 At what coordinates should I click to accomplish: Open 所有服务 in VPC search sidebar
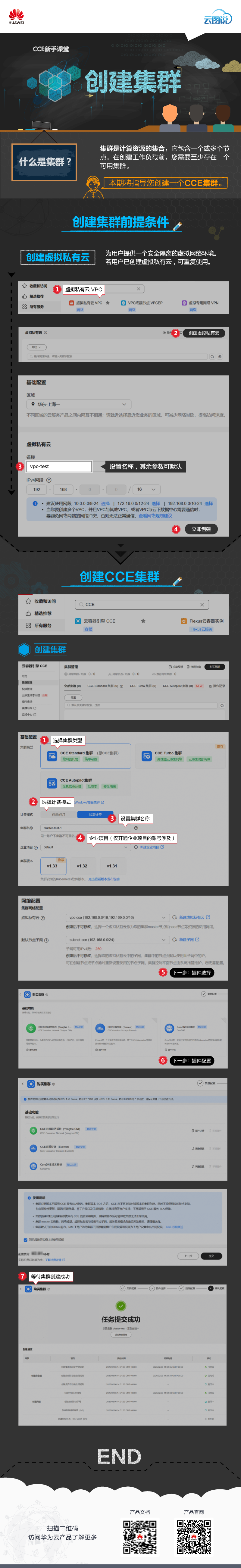[33, 307]
